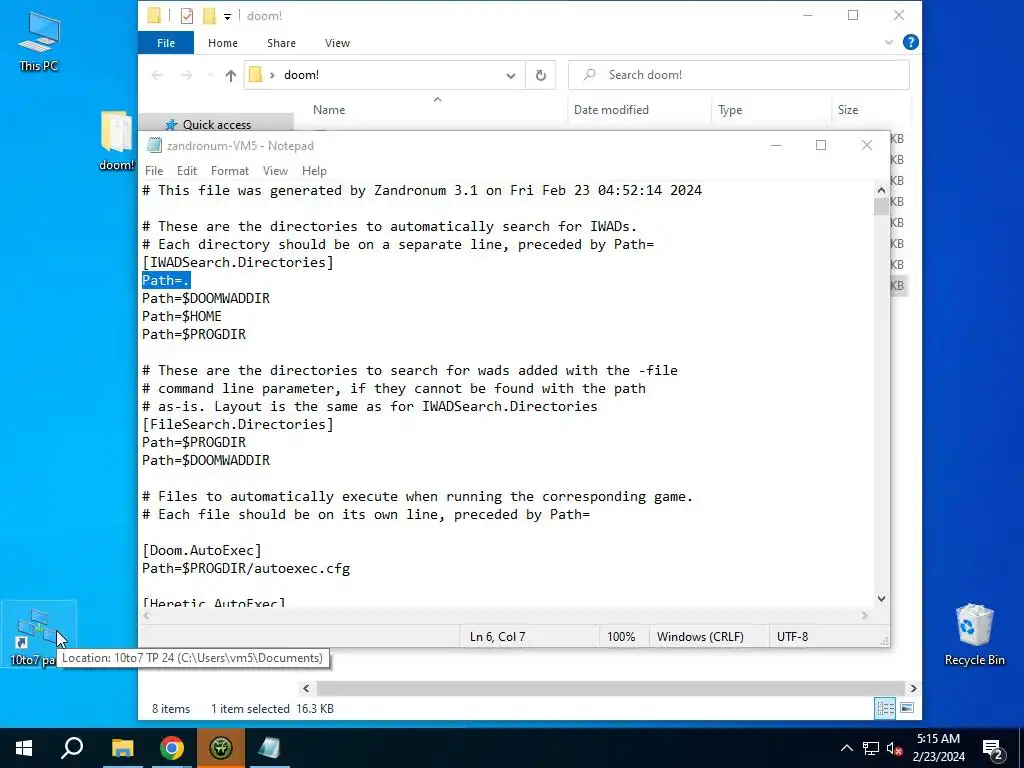Click the [Doom.AutoExec] line

click(x=202, y=551)
